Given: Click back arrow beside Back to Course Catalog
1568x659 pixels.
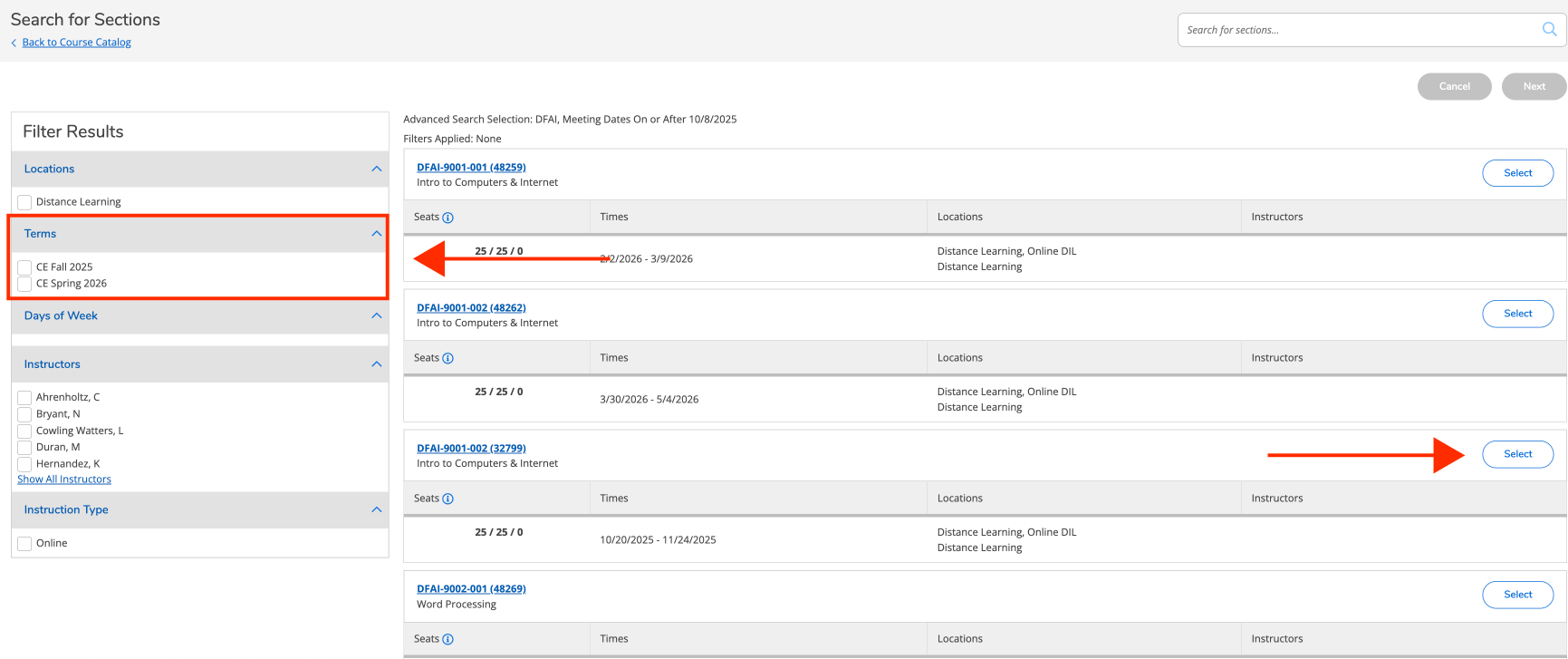Looking at the screenshot, I should point(14,43).
